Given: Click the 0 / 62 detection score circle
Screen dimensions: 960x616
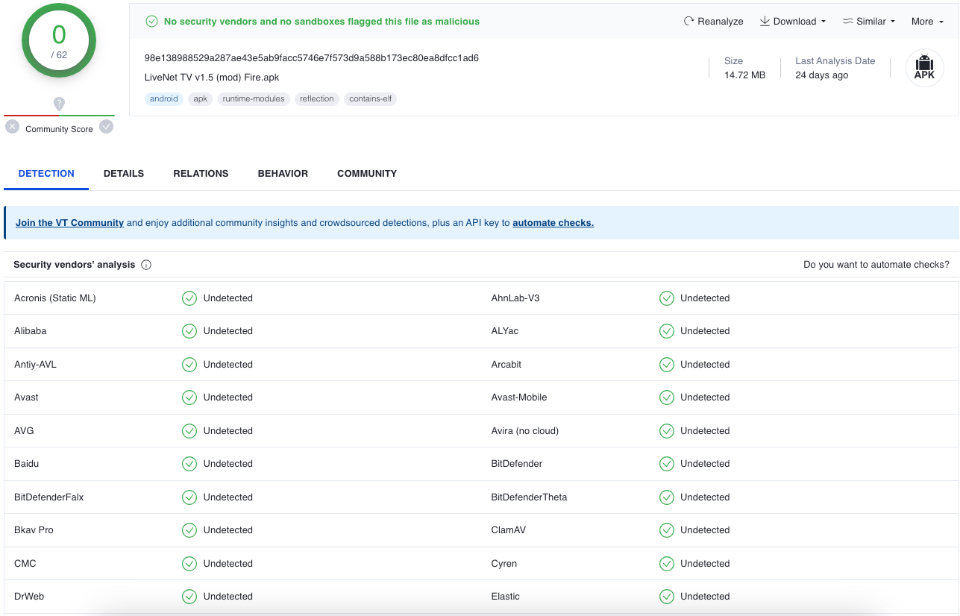Looking at the screenshot, I should (59, 40).
